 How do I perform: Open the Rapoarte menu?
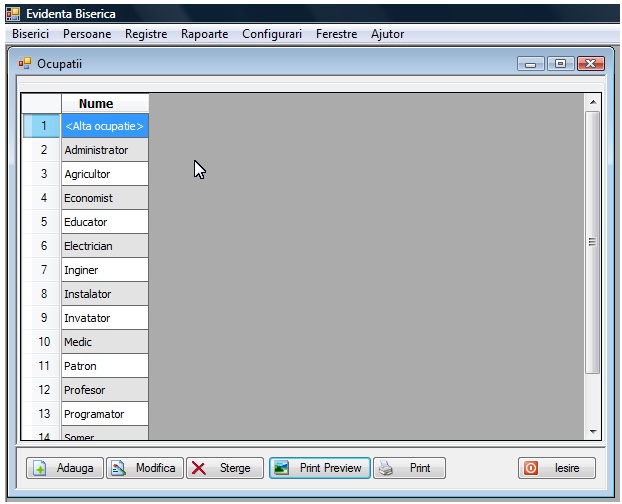point(204,34)
